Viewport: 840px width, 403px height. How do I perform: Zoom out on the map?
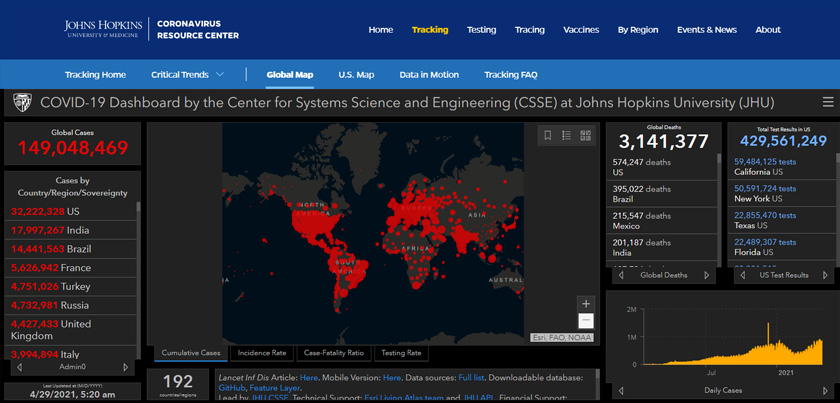(x=586, y=321)
